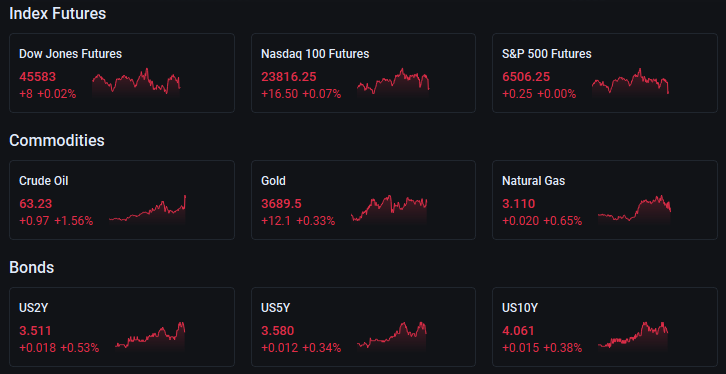Click the Crude Oil mini price chart

point(147,210)
